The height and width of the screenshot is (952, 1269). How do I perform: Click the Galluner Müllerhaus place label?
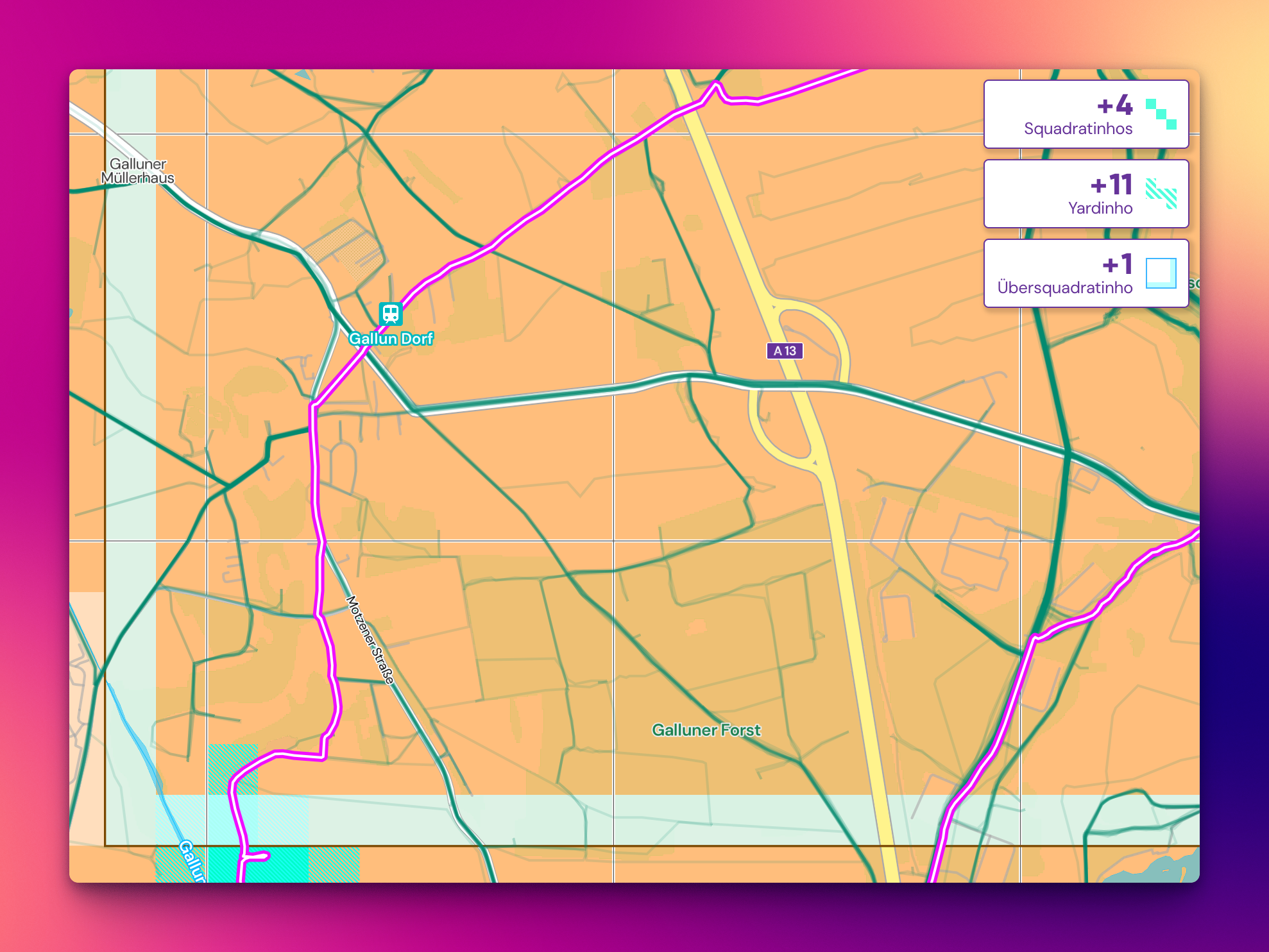137,171
